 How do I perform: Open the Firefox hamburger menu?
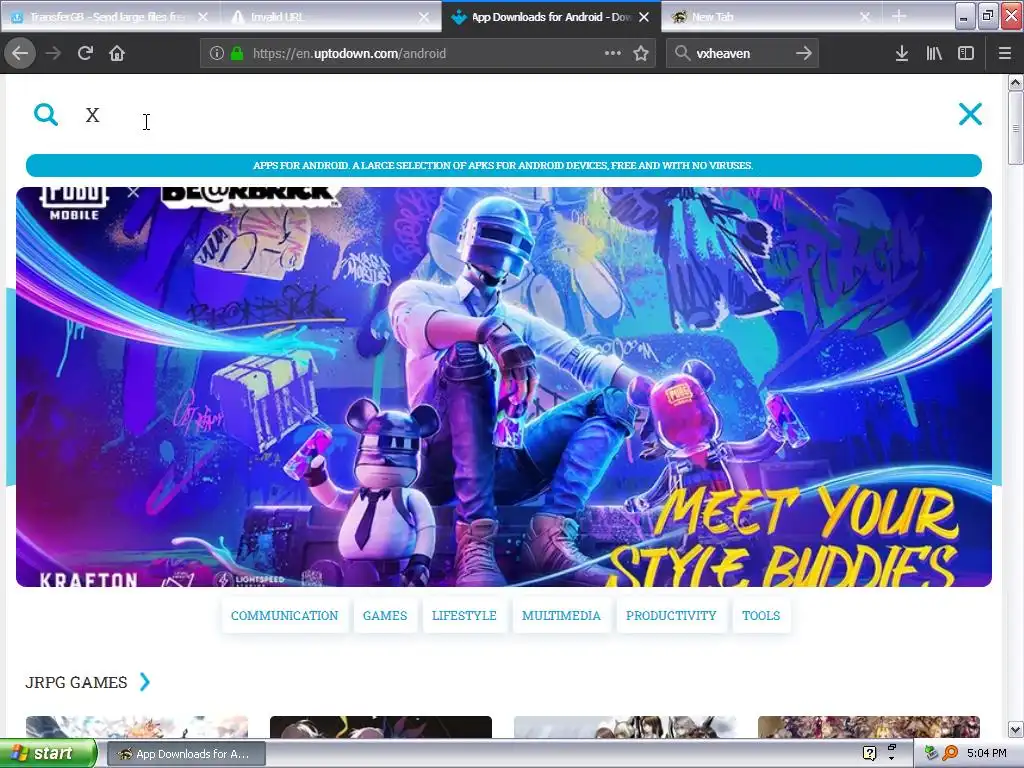(1004, 54)
